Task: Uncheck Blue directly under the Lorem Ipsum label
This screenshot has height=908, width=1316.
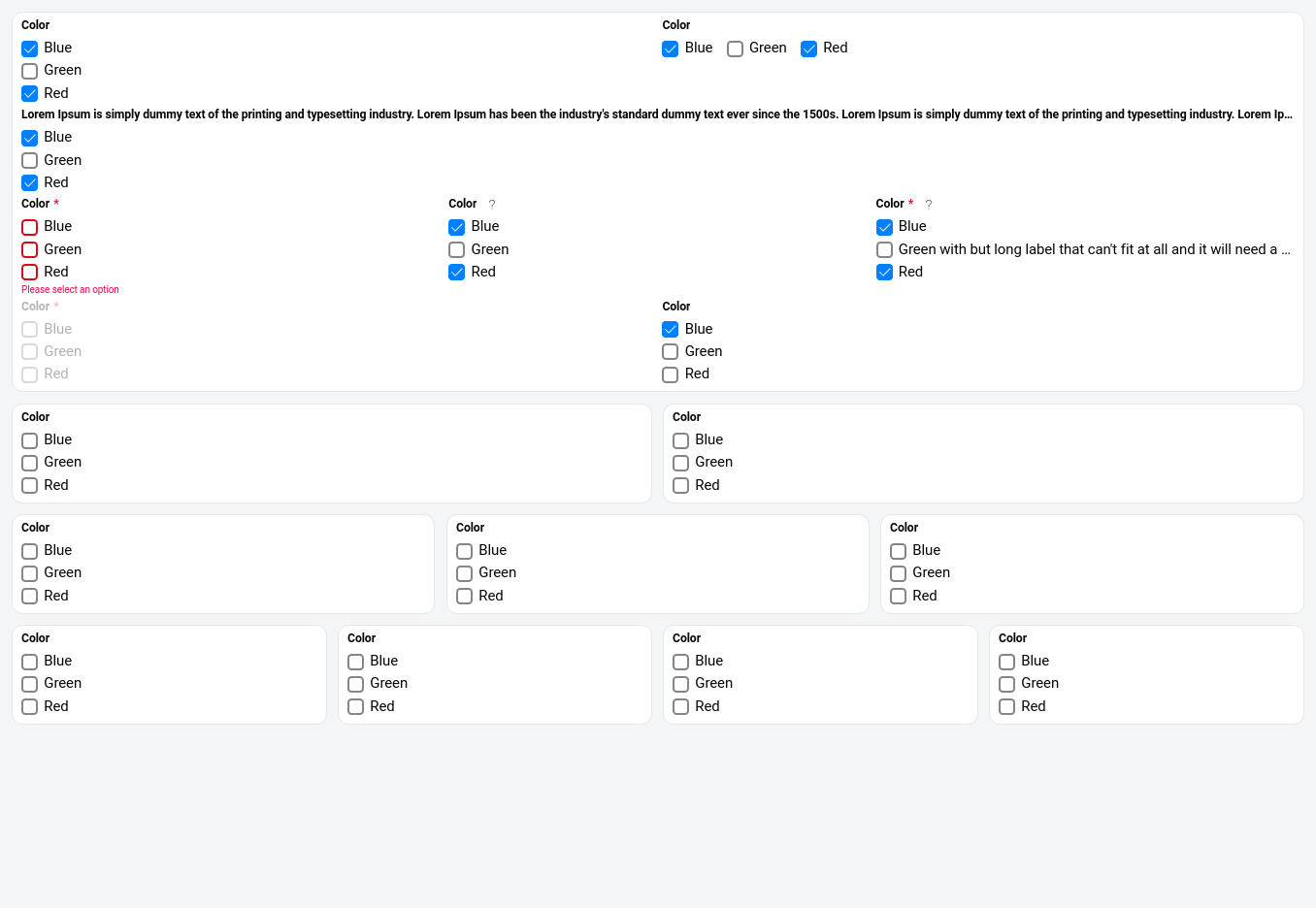Action: (30, 138)
